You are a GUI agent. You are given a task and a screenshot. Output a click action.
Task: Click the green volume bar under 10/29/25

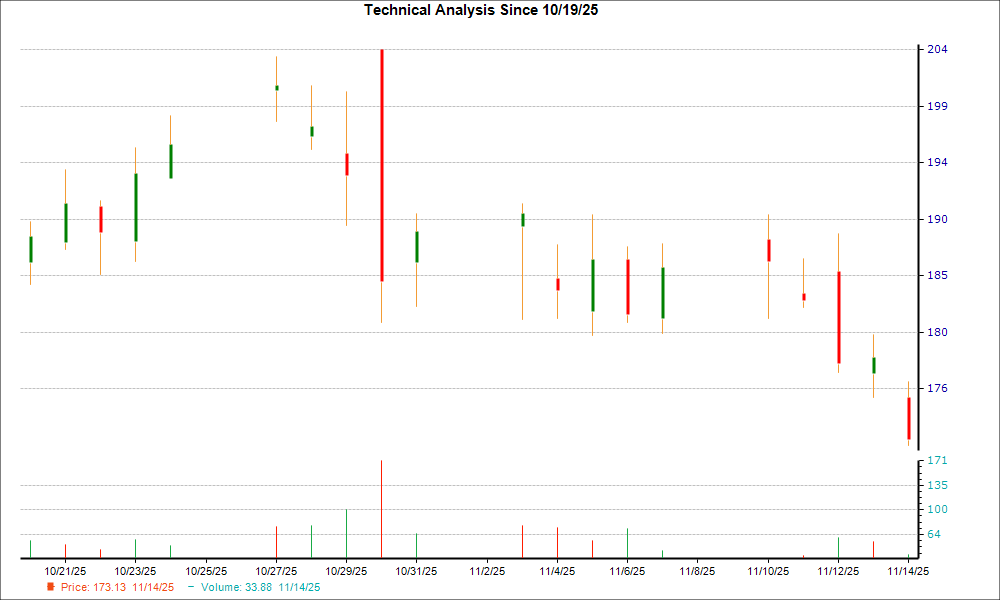[x=346, y=530]
